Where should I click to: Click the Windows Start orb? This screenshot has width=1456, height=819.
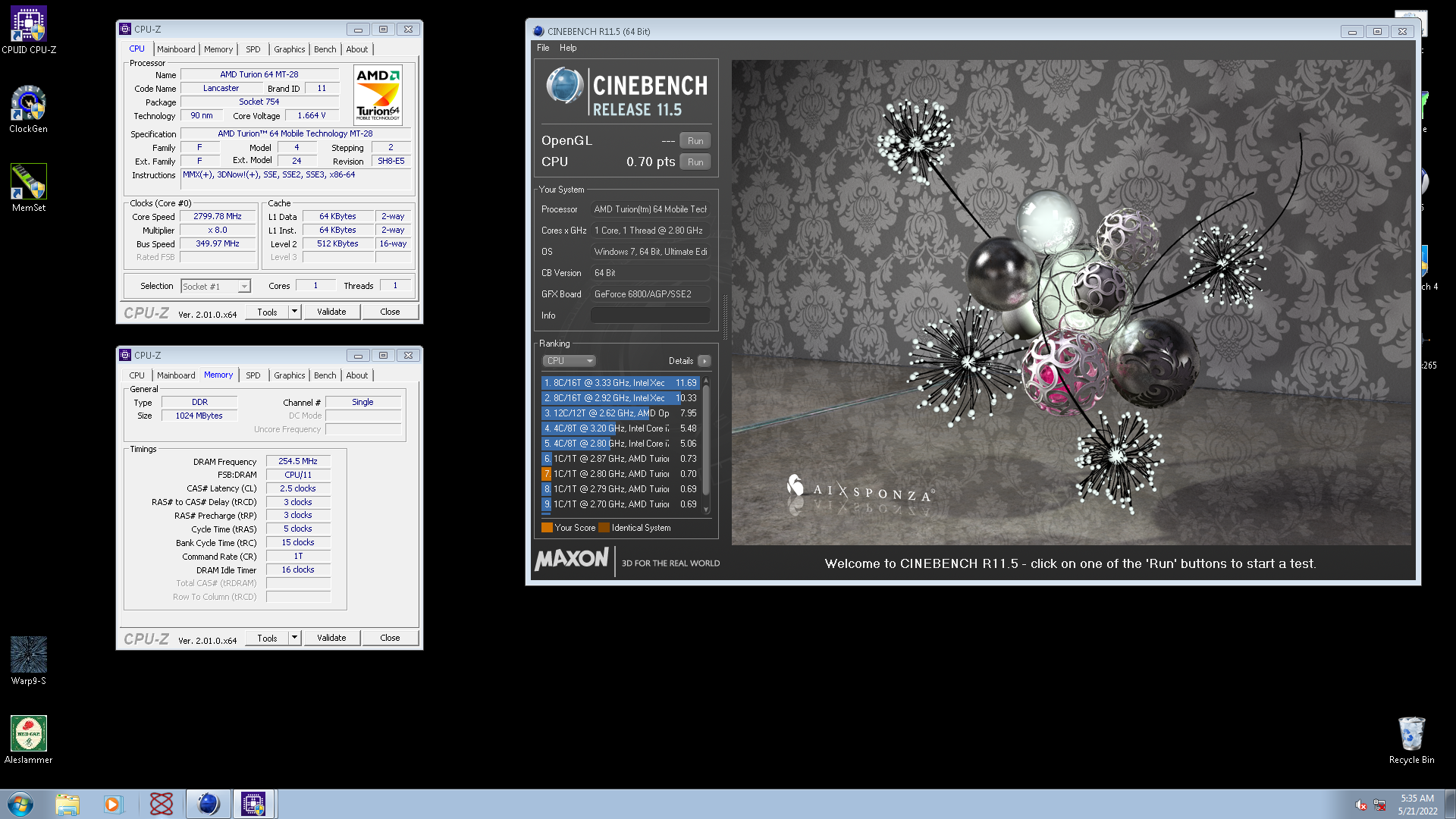20,804
